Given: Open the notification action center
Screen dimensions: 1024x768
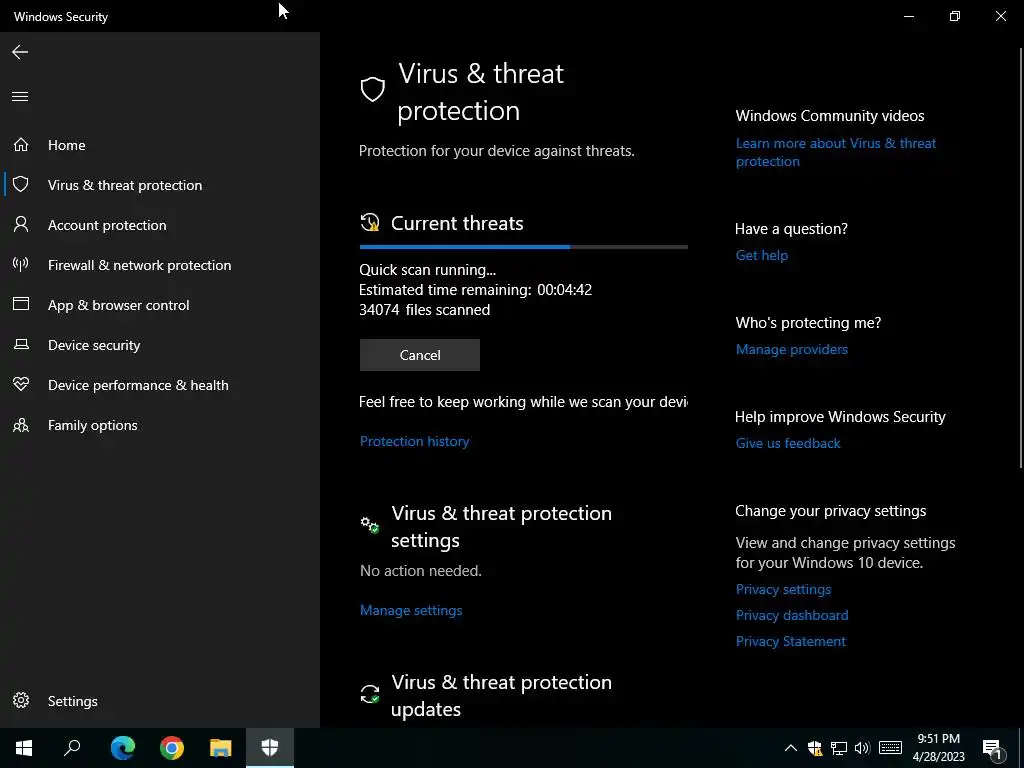Looking at the screenshot, I should (992, 748).
